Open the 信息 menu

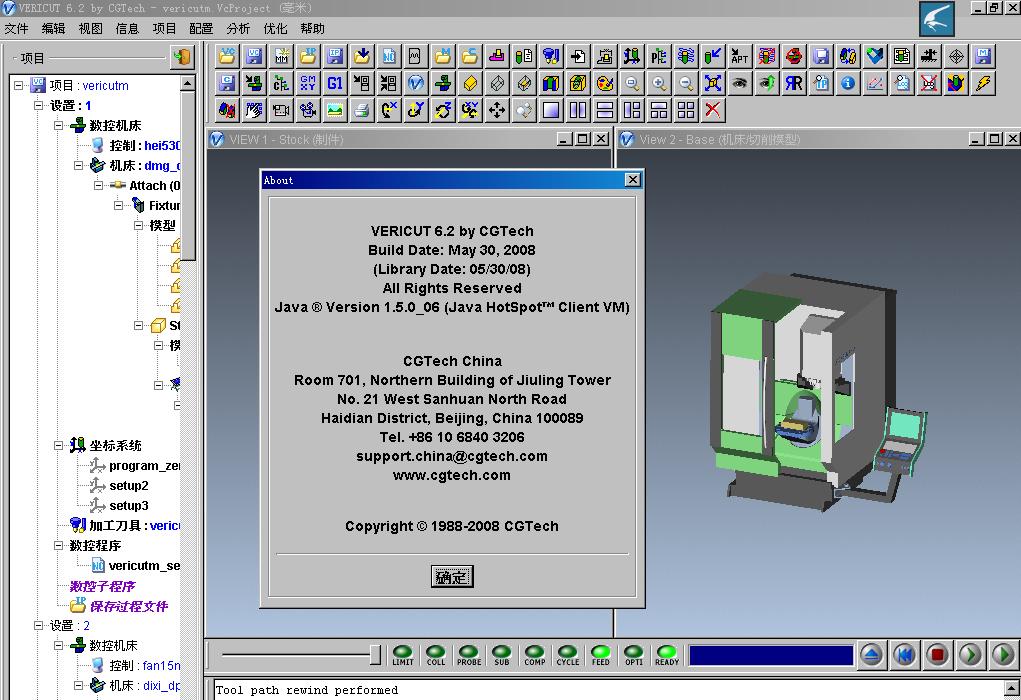click(x=127, y=29)
